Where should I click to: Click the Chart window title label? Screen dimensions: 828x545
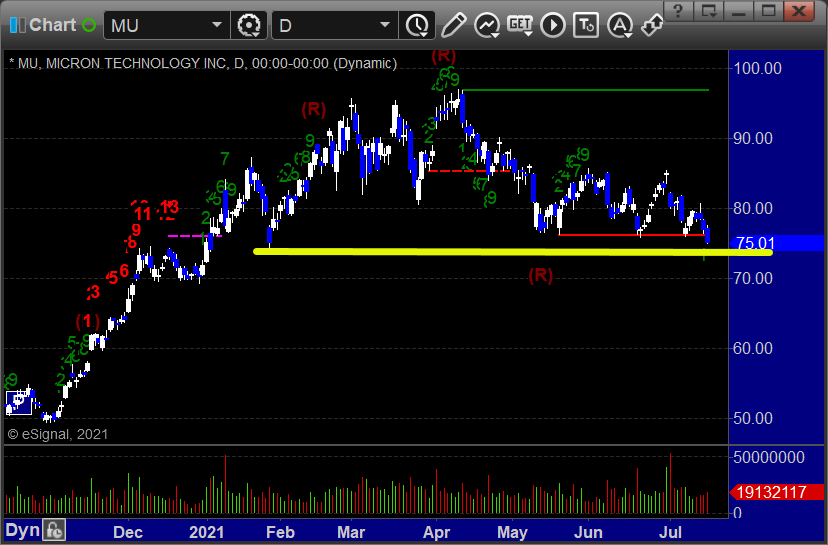pos(52,25)
